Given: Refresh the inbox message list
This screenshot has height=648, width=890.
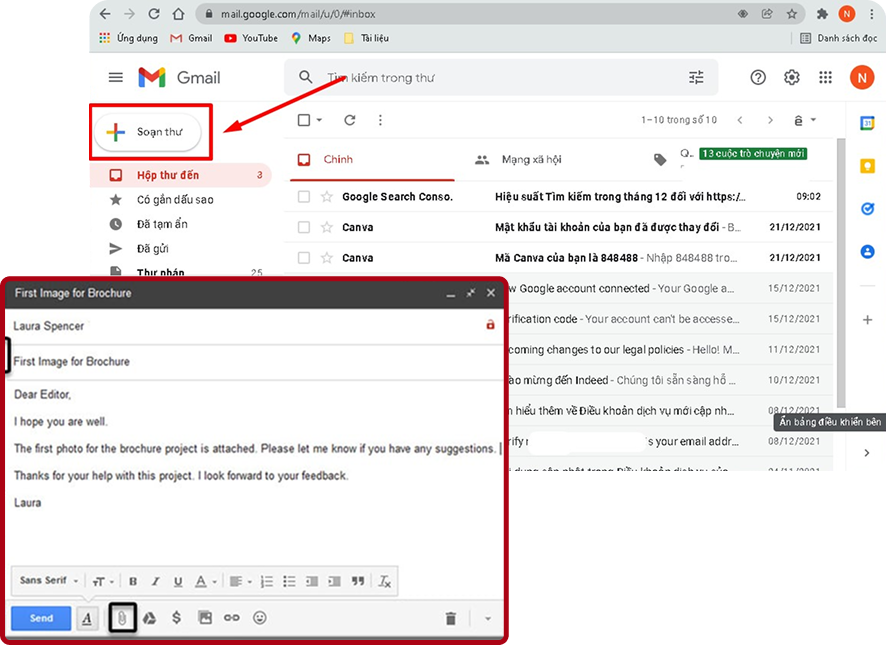Looking at the screenshot, I should point(350,120).
